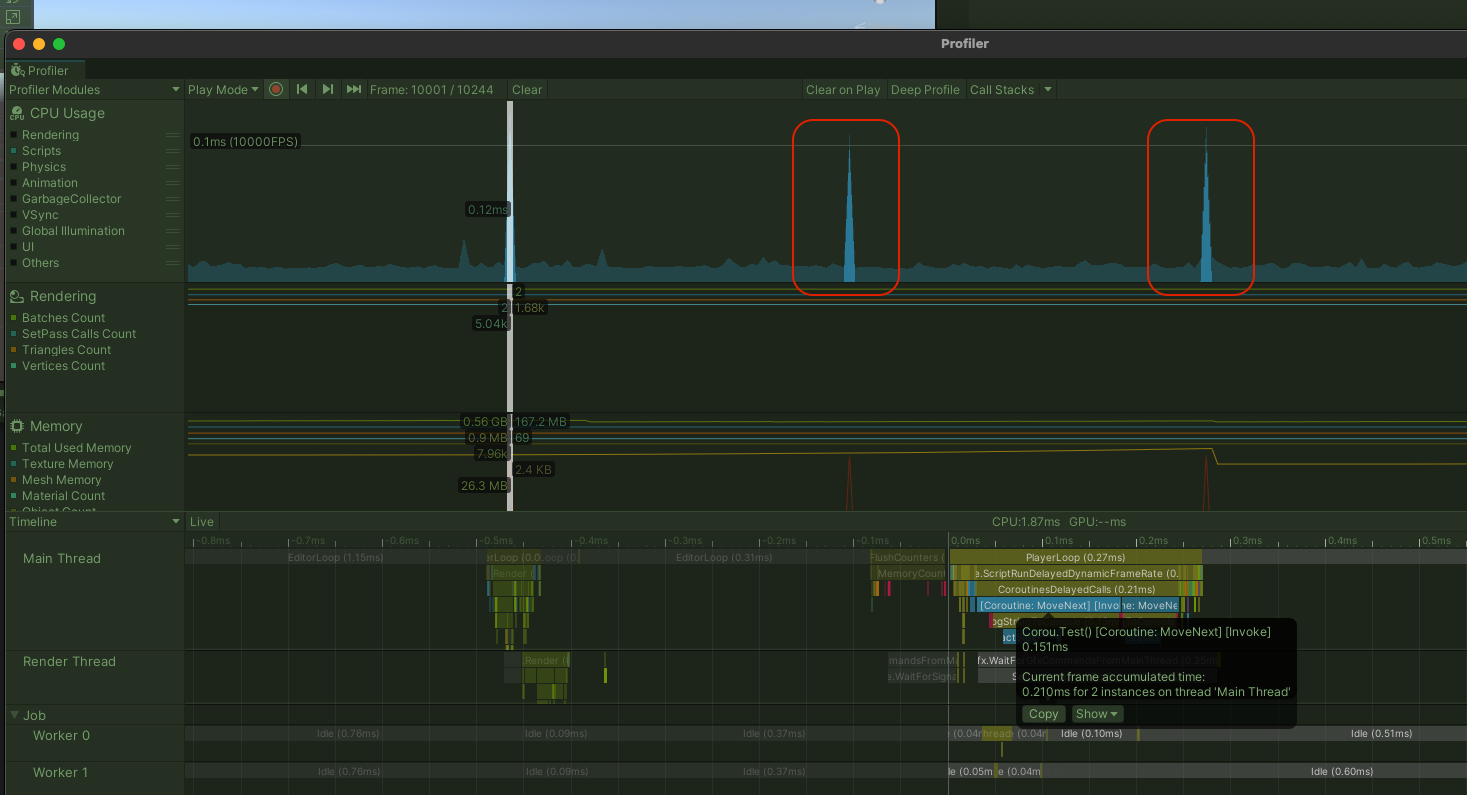This screenshot has height=795, width=1467.
Task: Grab the reorder handle beside VSync
Action: pyautogui.click(x=173, y=215)
